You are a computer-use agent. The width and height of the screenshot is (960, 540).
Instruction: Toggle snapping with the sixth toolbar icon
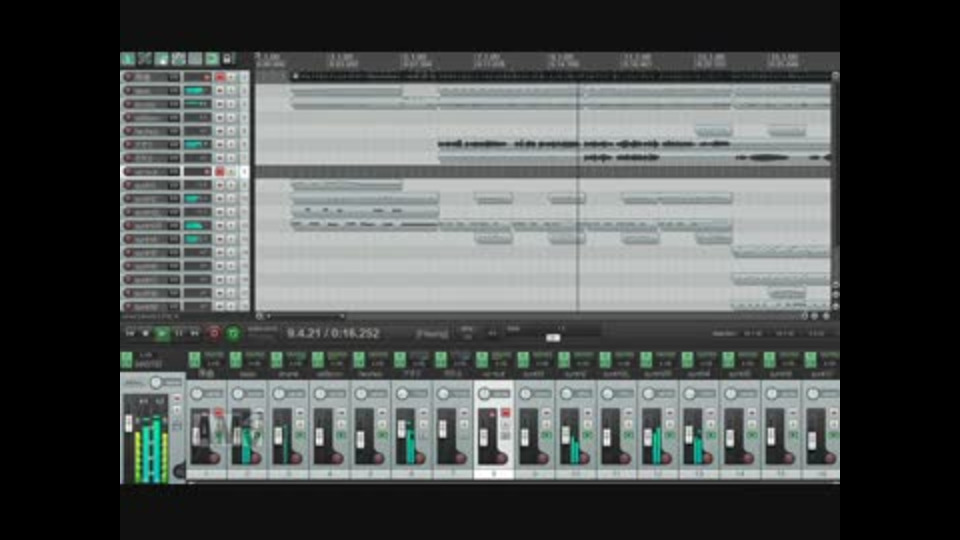click(x=212, y=59)
